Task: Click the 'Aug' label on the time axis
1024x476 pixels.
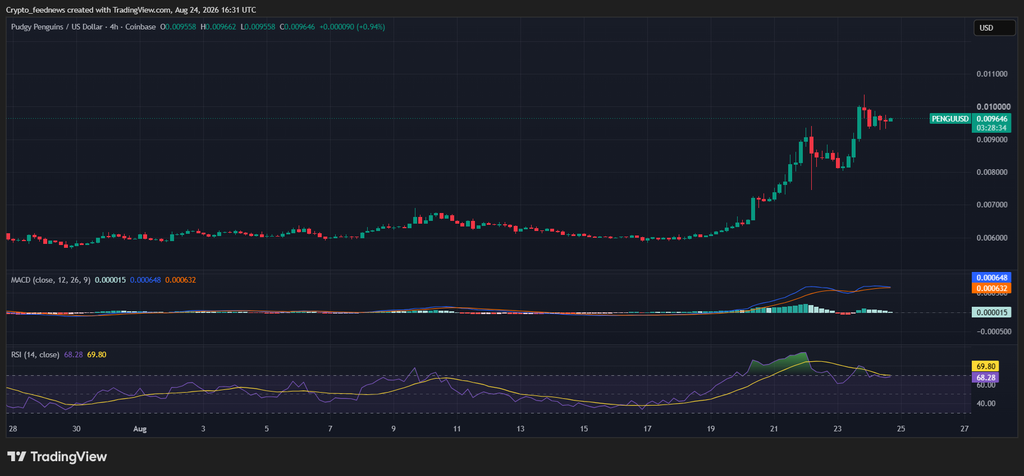Action: point(139,429)
